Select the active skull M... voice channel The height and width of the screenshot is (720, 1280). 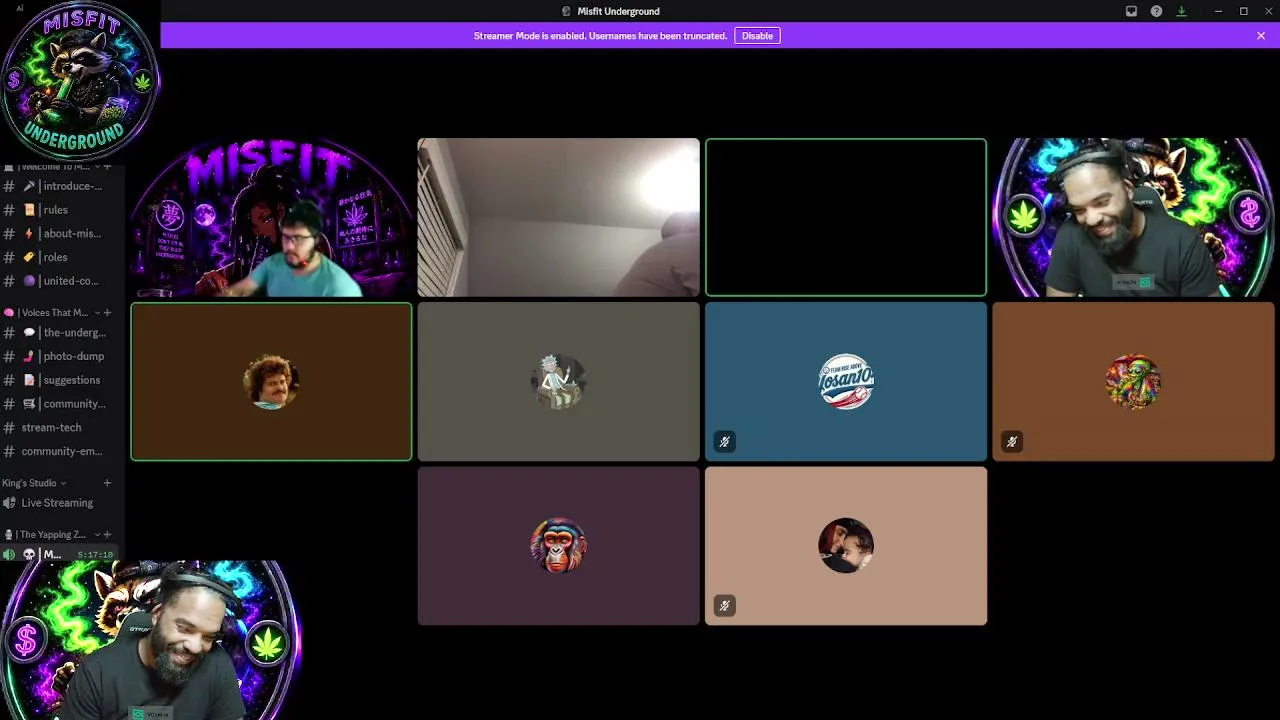(x=60, y=554)
